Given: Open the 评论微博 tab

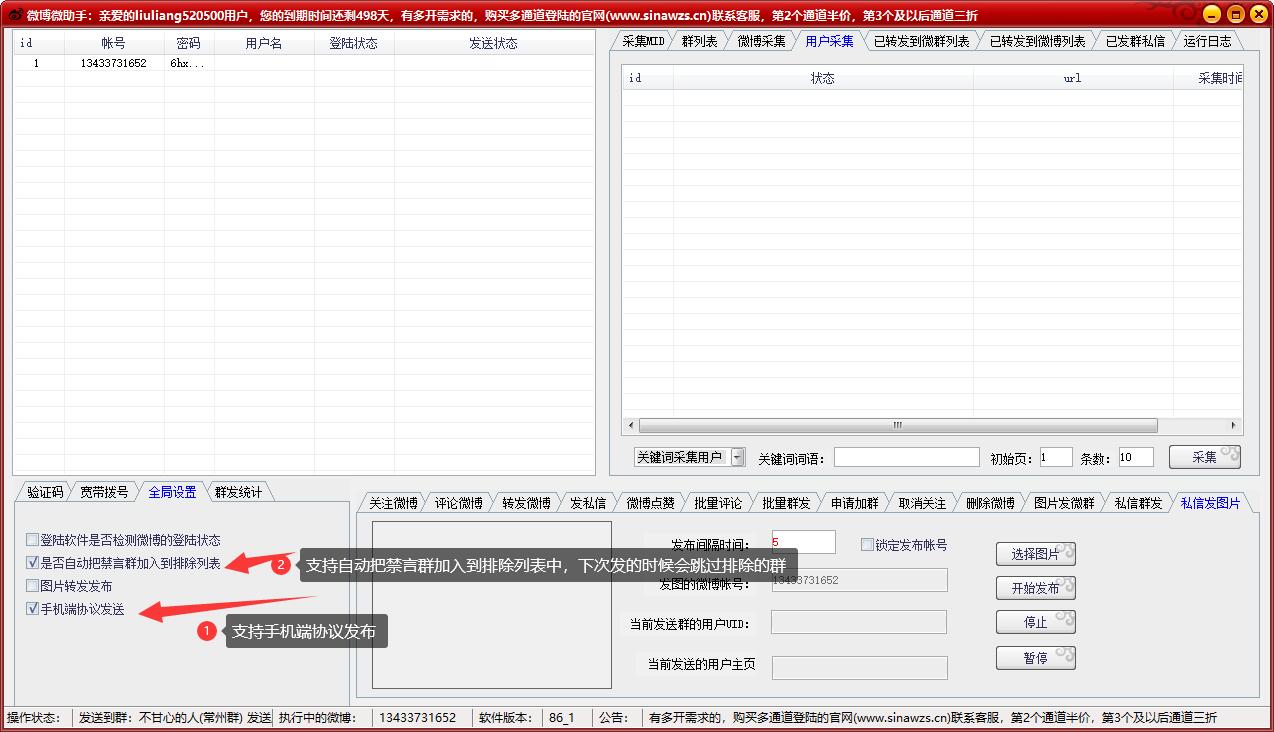Looking at the screenshot, I should point(458,503).
